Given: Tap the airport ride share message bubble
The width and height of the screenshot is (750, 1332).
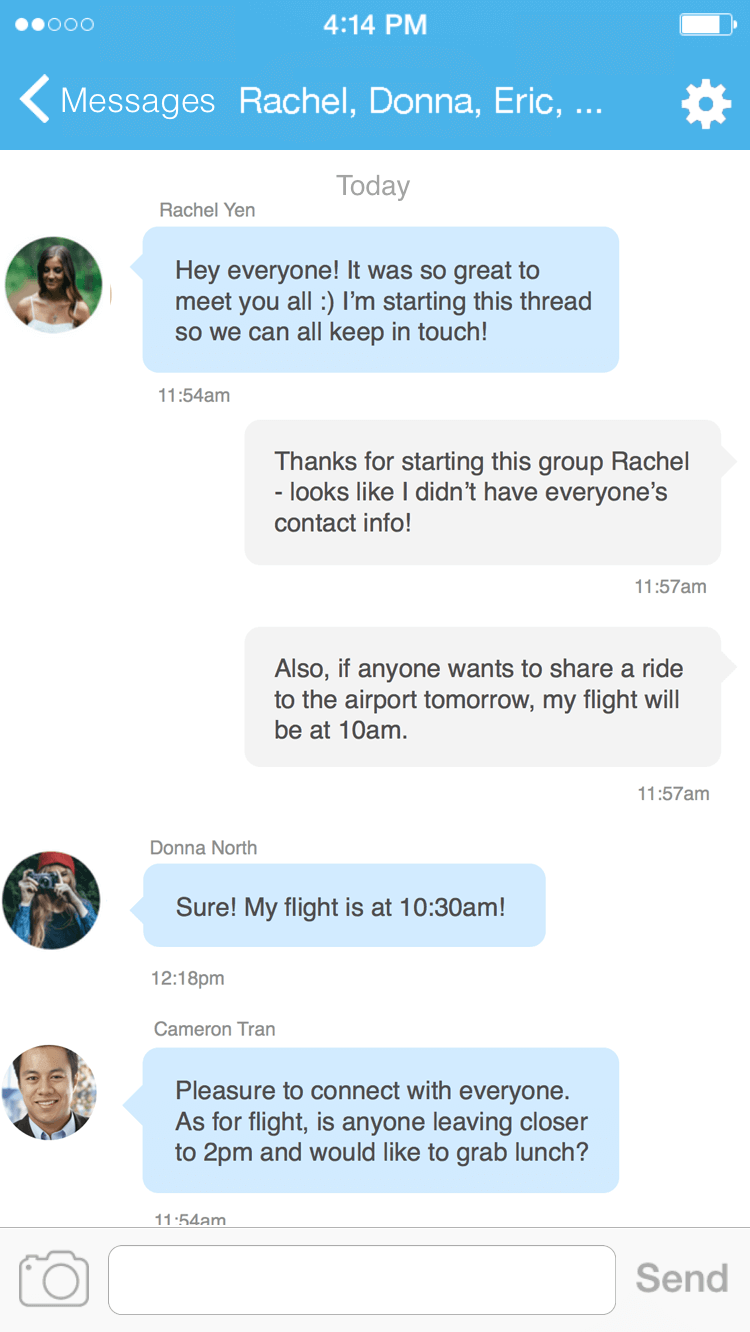Looking at the screenshot, I should (x=482, y=697).
